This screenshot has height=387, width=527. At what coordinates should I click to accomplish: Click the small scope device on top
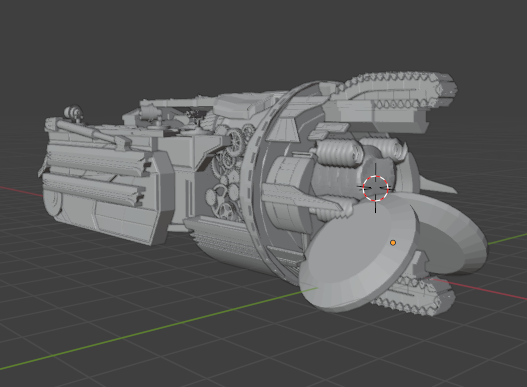(x=73, y=113)
